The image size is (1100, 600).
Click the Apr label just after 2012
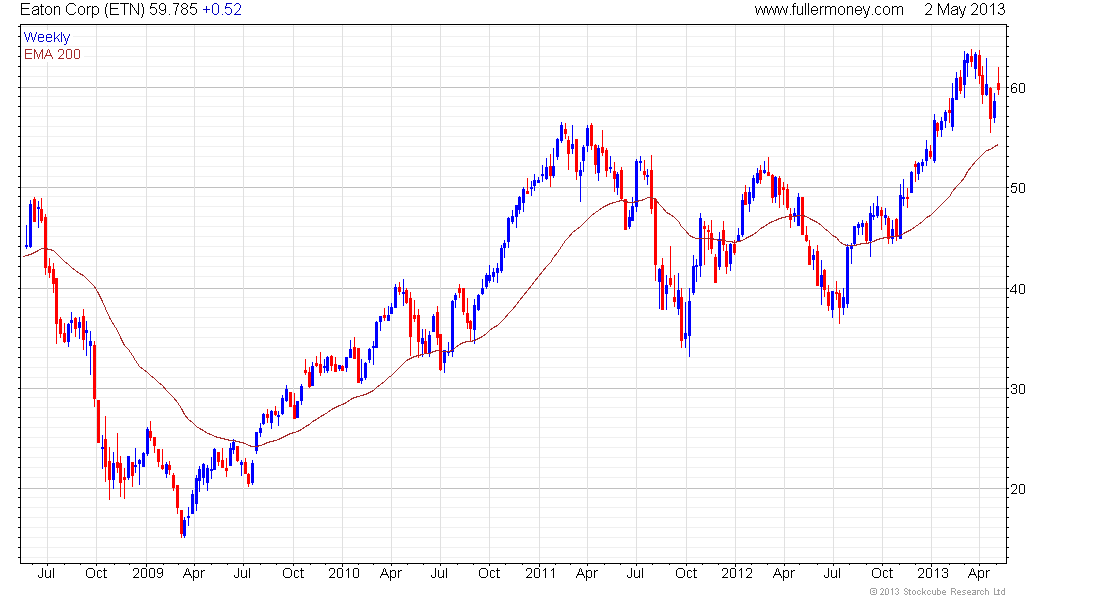tap(784, 573)
